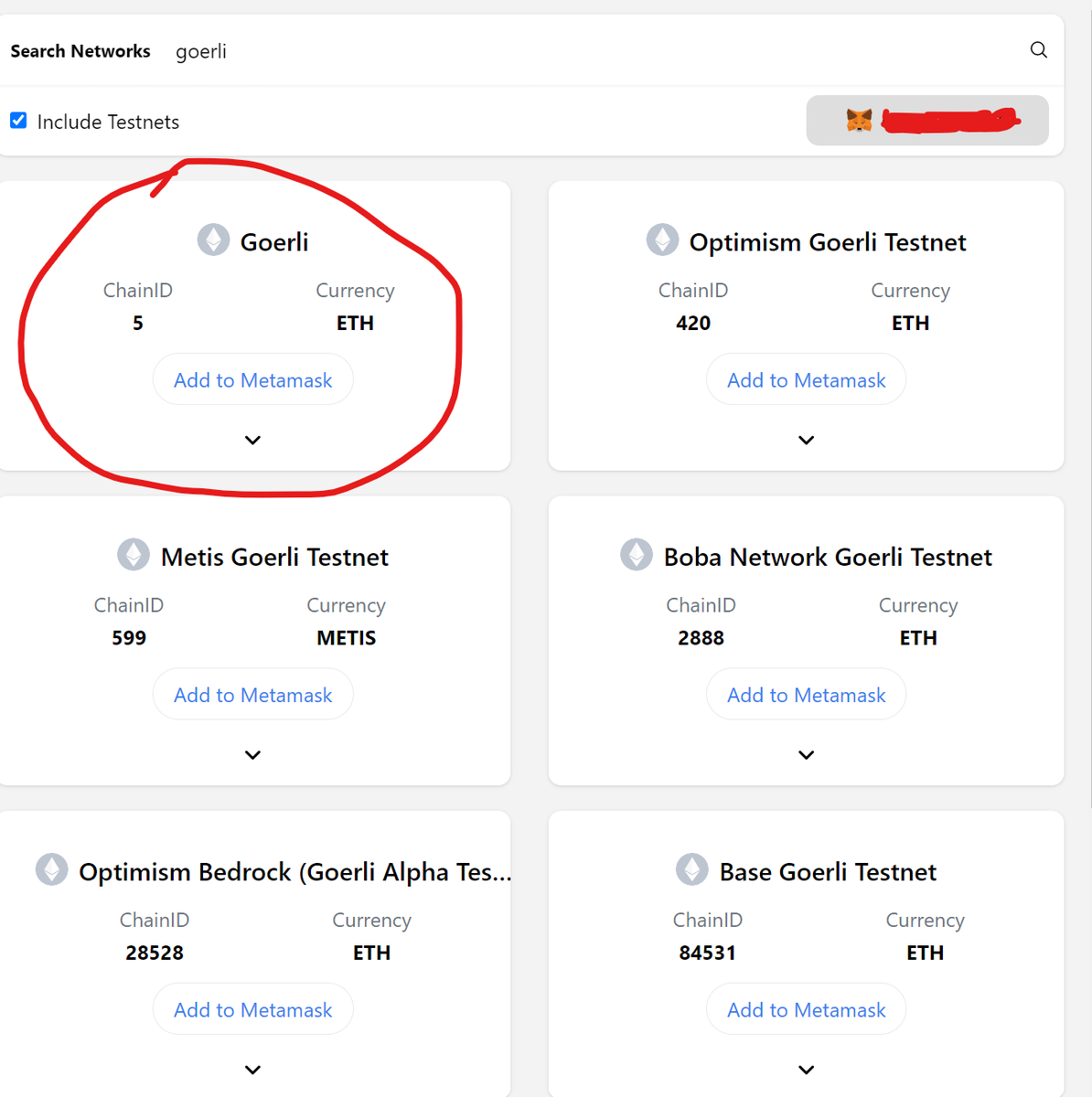1092x1097 pixels.
Task: Expand the Goerli card details chevron
Action: [253, 441]
